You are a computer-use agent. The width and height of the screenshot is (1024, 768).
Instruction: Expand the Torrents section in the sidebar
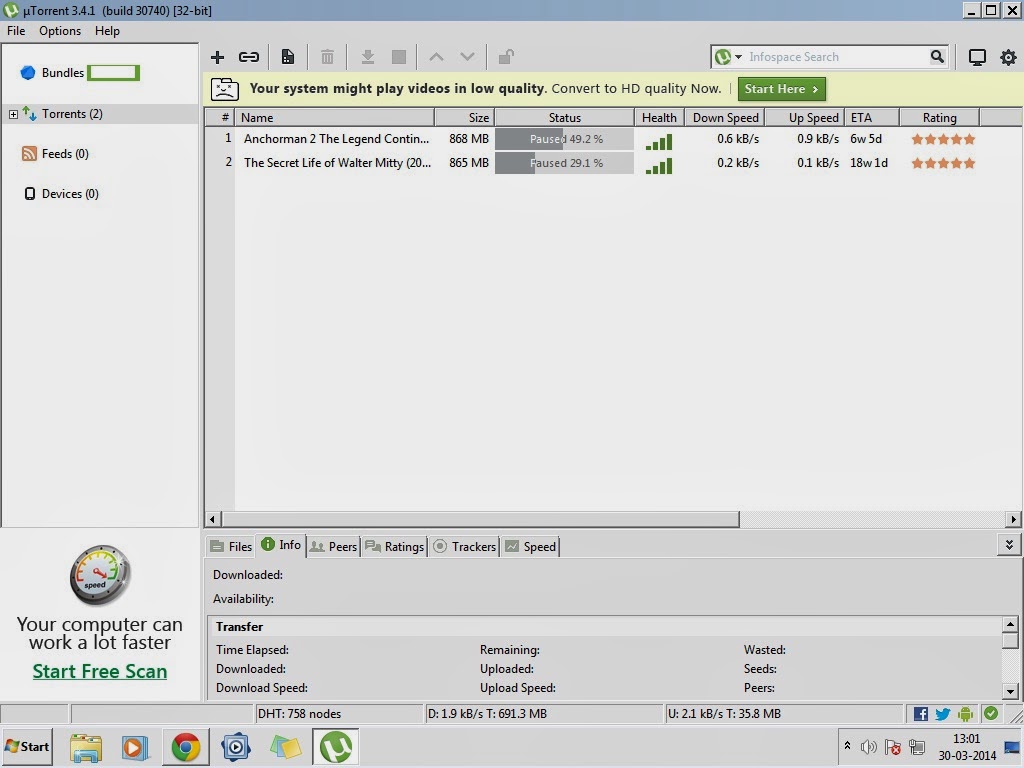tap(13, 113)
